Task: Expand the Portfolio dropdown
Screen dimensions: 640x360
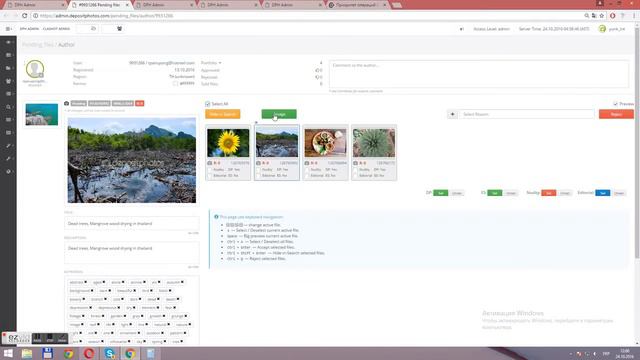Action: pyautogui.click(x=211, y=63)
